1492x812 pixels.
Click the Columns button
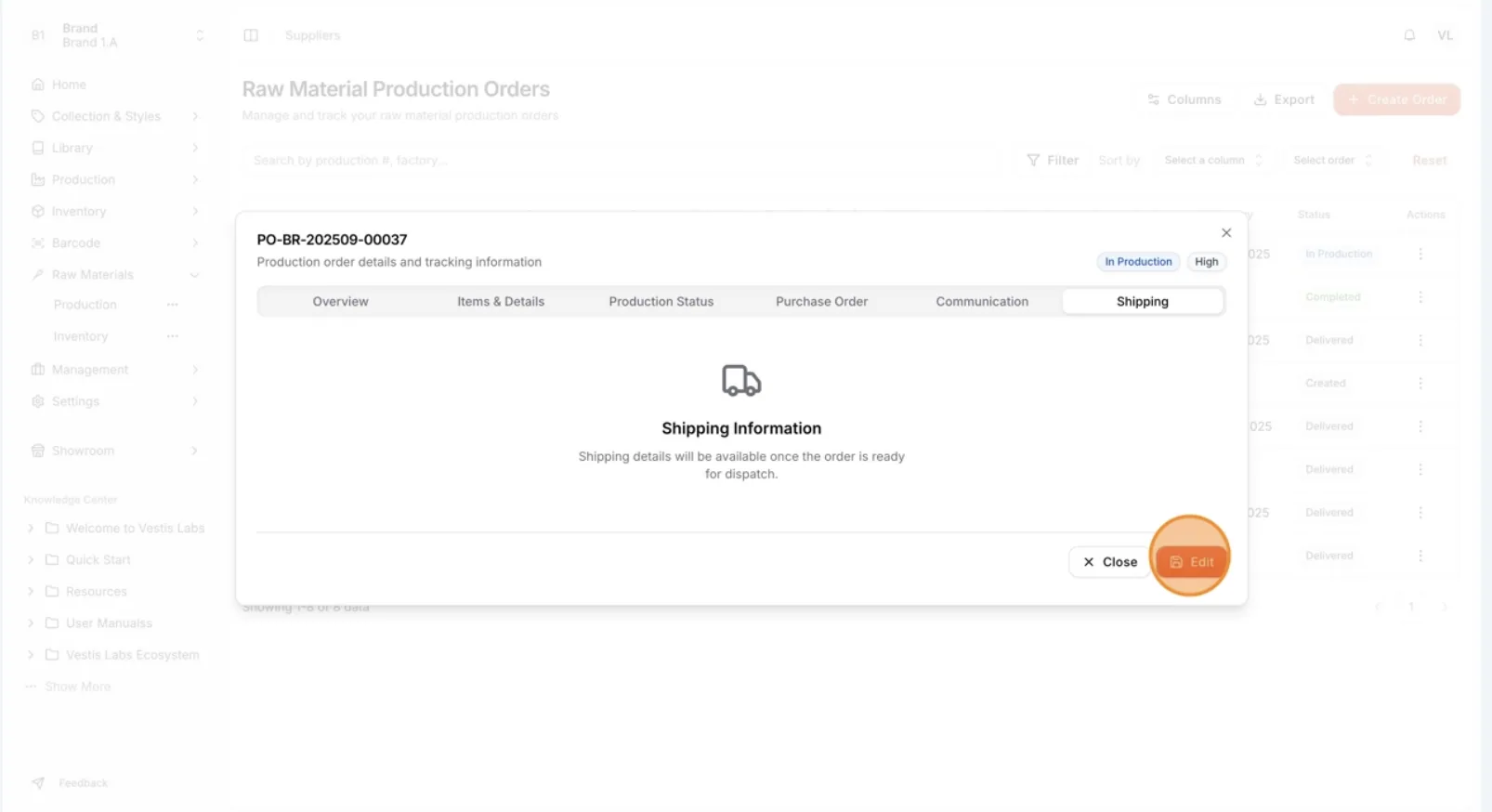click(1184, 99)
